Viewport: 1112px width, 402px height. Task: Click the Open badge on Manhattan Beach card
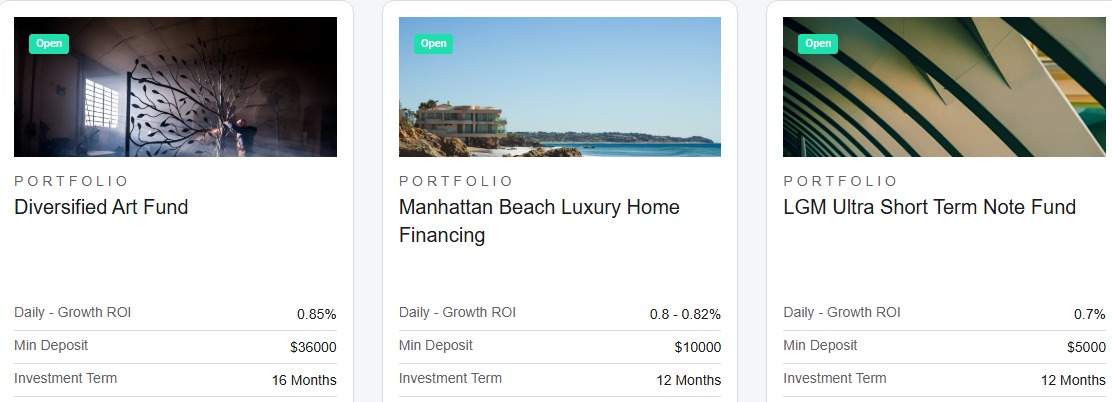(x=433, y=44)
